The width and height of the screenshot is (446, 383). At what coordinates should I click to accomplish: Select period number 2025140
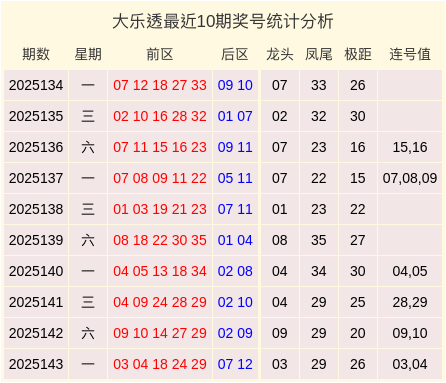coord(36,271)
